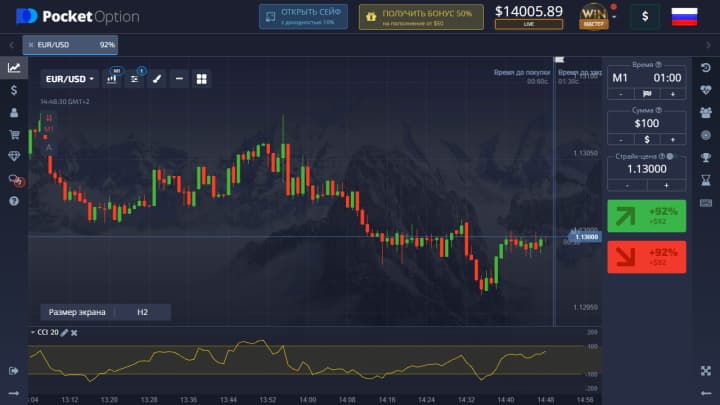
Task: Open the market cart section in sidebar
Action: 14,135
